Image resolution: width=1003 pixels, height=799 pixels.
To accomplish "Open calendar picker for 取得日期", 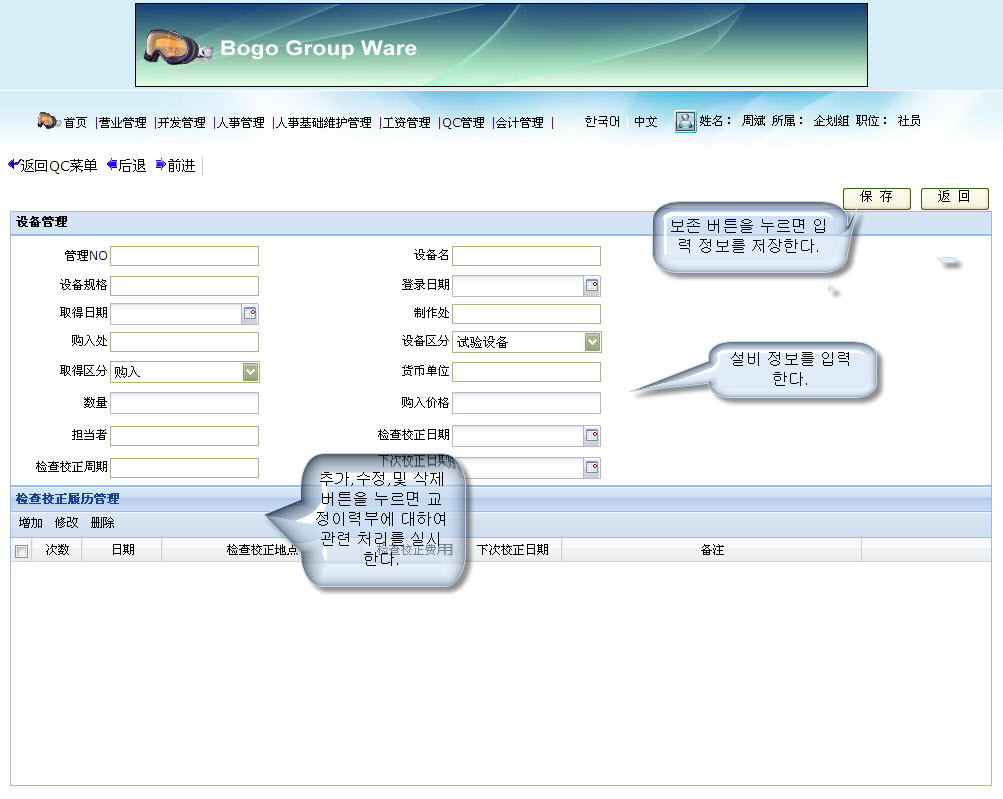I will (250, 314).
